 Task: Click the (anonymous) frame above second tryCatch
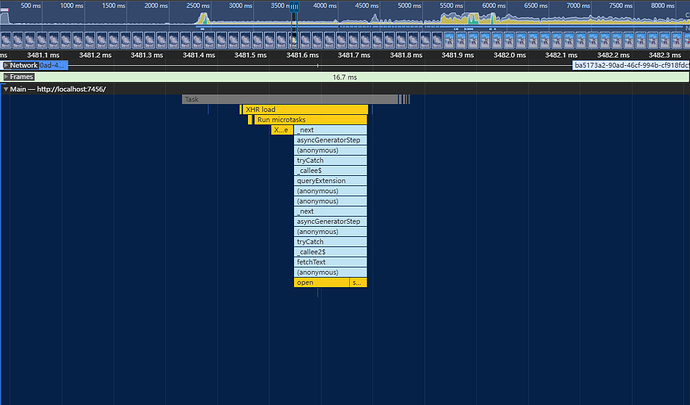click(x=330, y=232)
